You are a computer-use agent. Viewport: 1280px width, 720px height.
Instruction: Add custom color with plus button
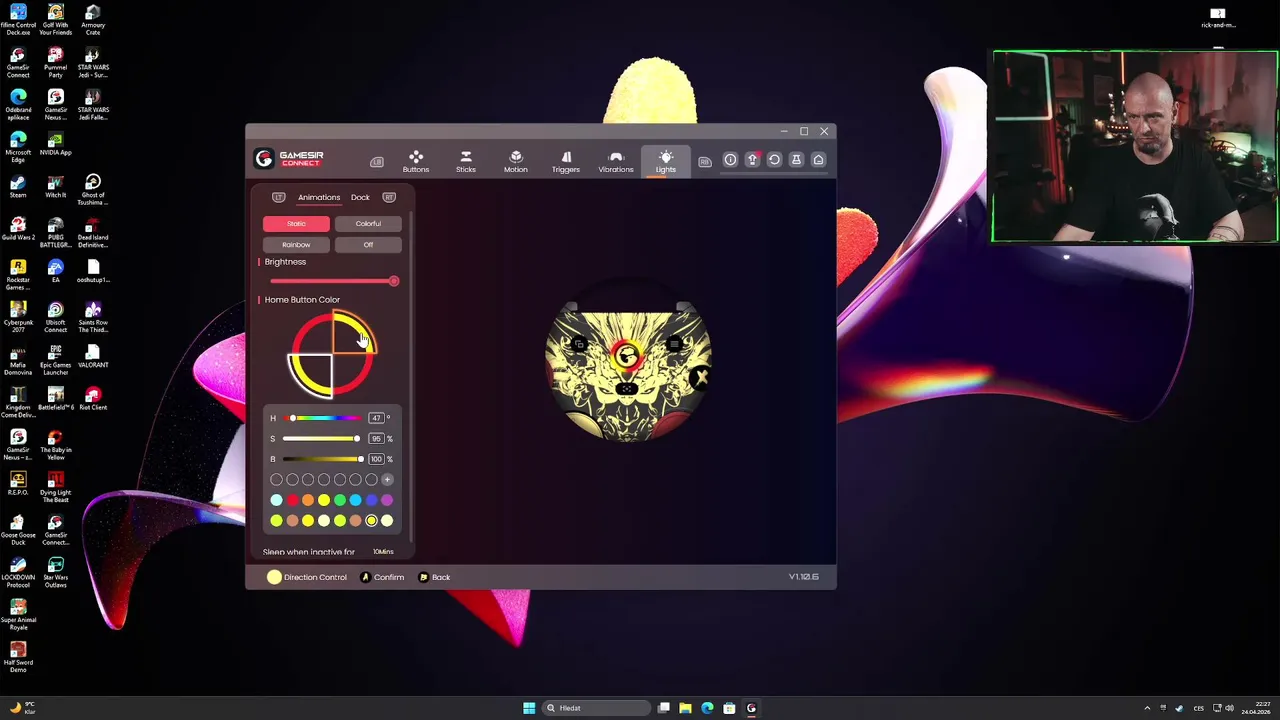(x=387, y=480)
